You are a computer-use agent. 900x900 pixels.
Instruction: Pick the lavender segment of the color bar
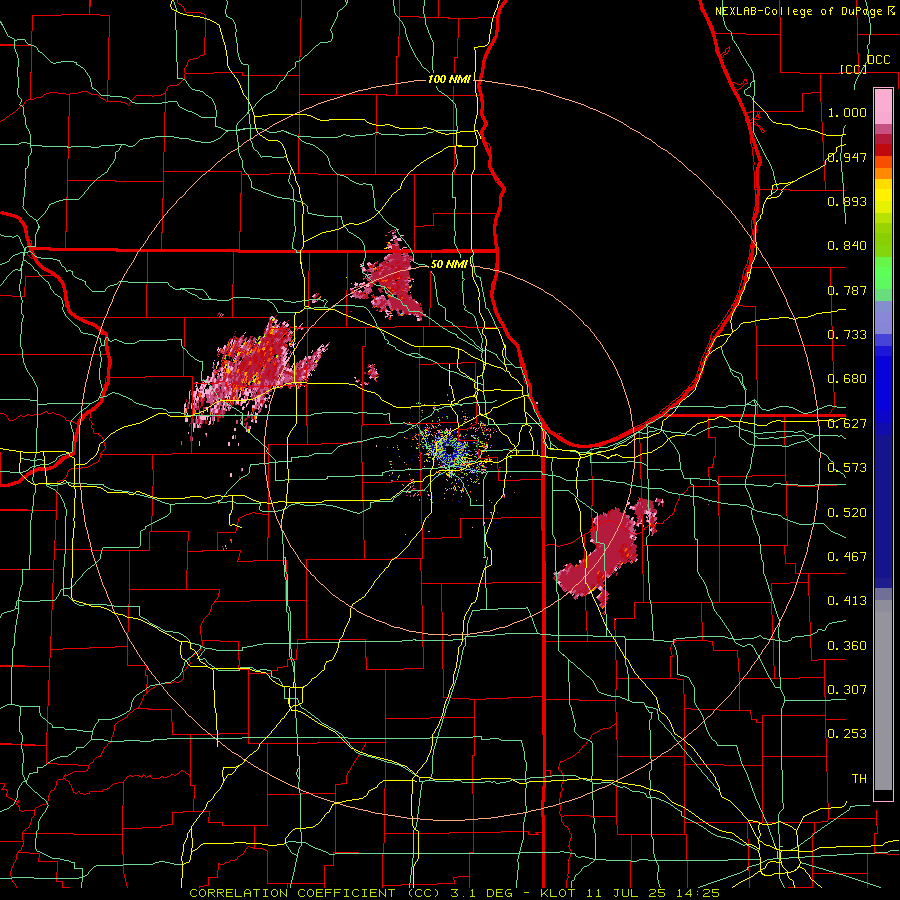tap(883, 317)
